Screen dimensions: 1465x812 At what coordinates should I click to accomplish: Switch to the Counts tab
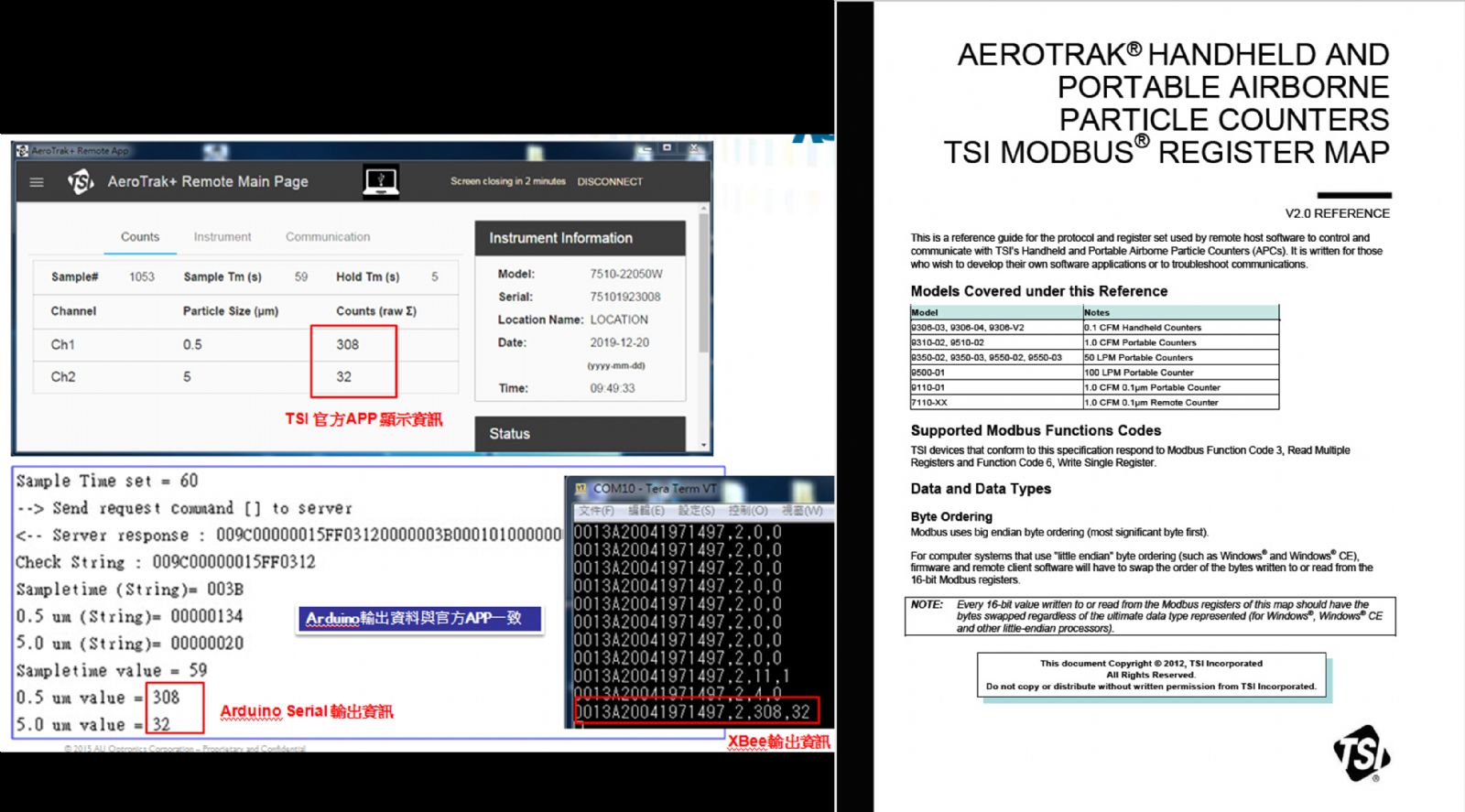(x=140, y=237)
